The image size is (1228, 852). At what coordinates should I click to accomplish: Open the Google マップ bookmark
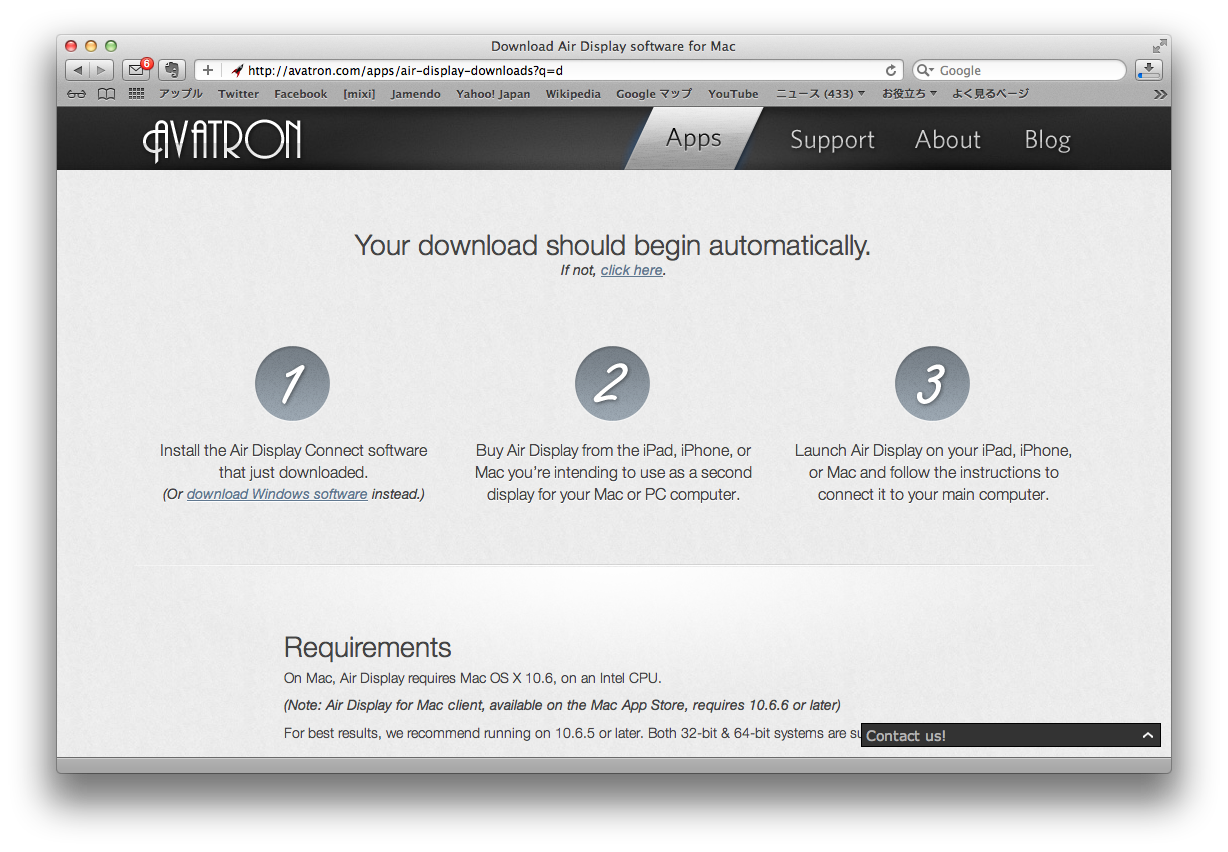tap(654, 94)
